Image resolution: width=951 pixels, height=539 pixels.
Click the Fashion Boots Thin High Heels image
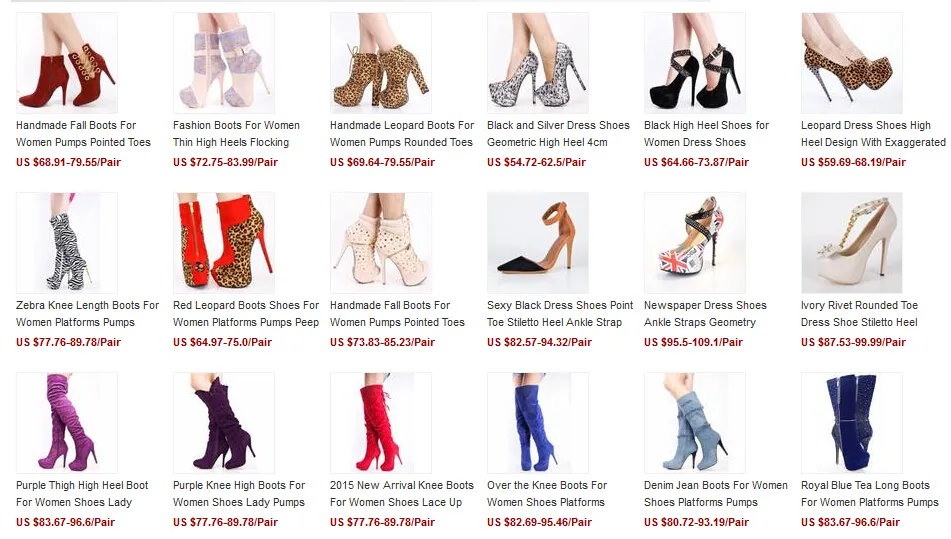click(224, 63)
